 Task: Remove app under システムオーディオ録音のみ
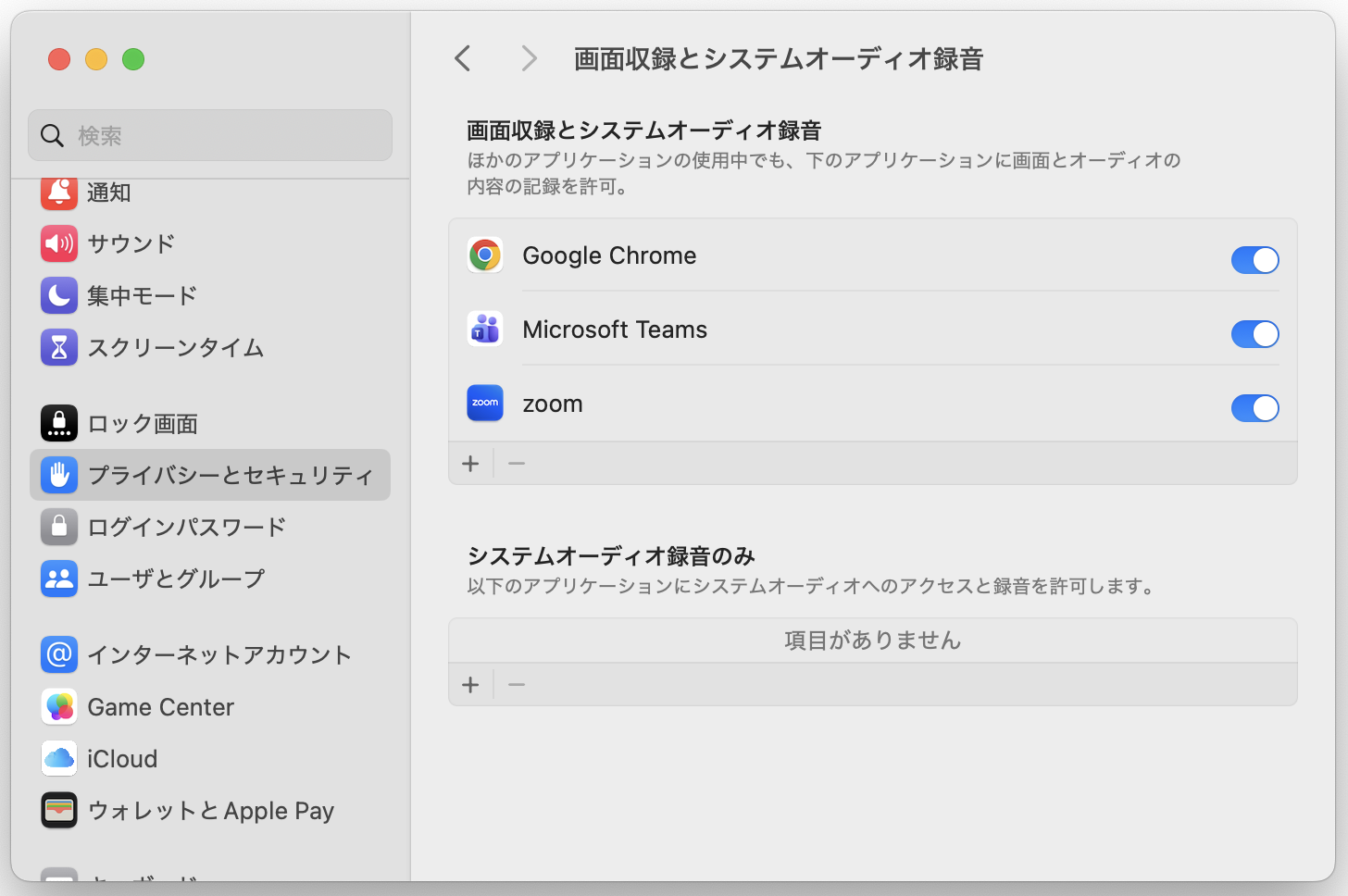pos(517,685)
